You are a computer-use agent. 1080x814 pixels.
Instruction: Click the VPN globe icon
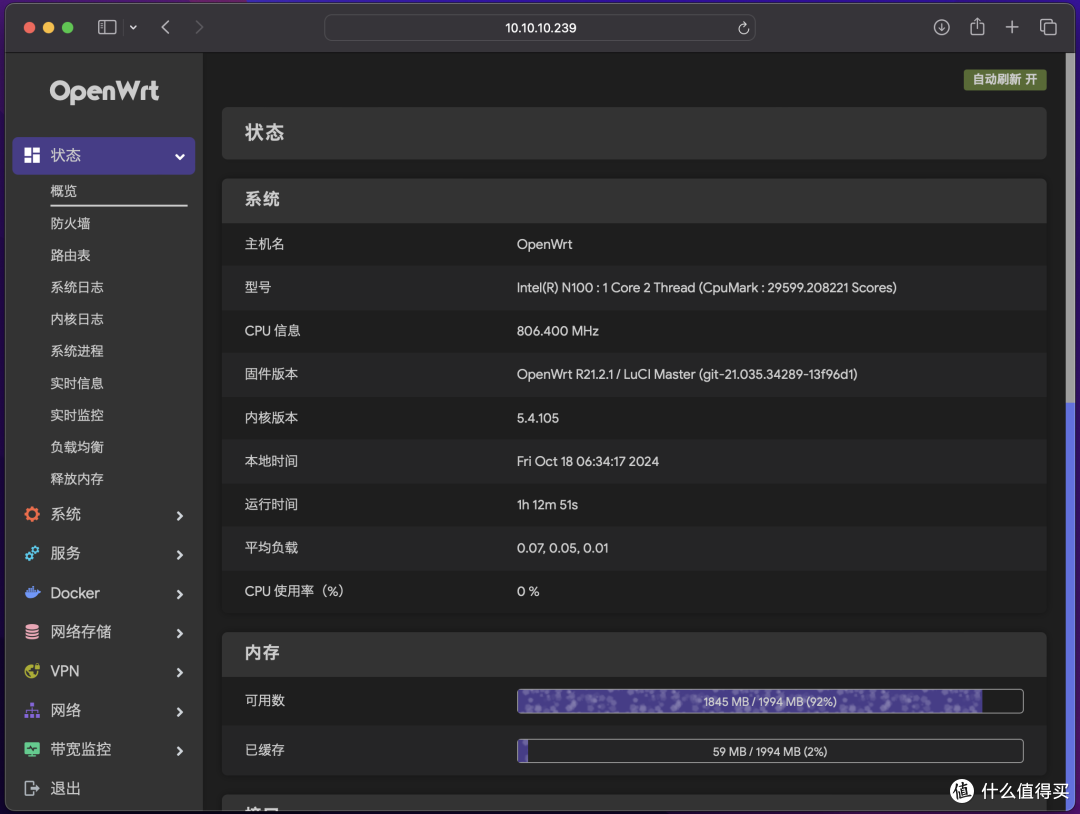(x=32, y=671)
